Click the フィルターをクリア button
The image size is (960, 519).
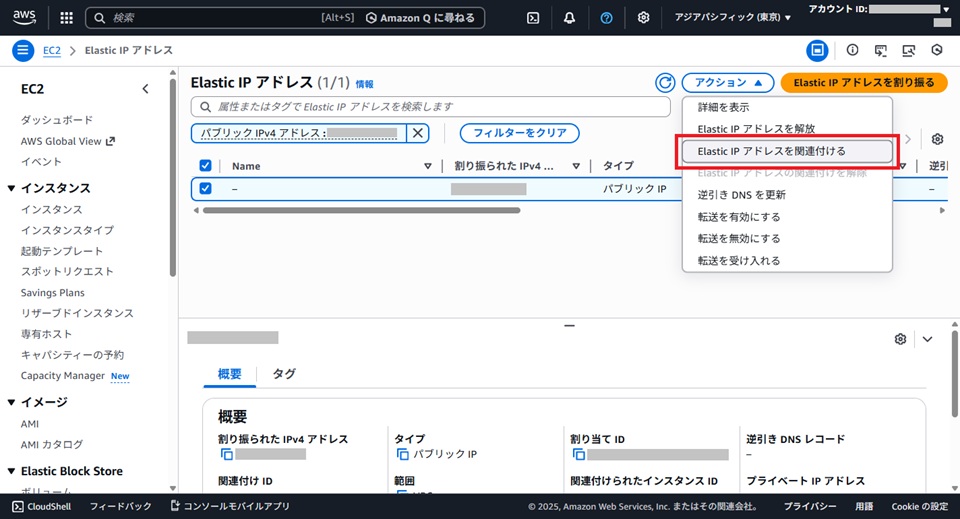pyautogui.click(x=519, y=133)
